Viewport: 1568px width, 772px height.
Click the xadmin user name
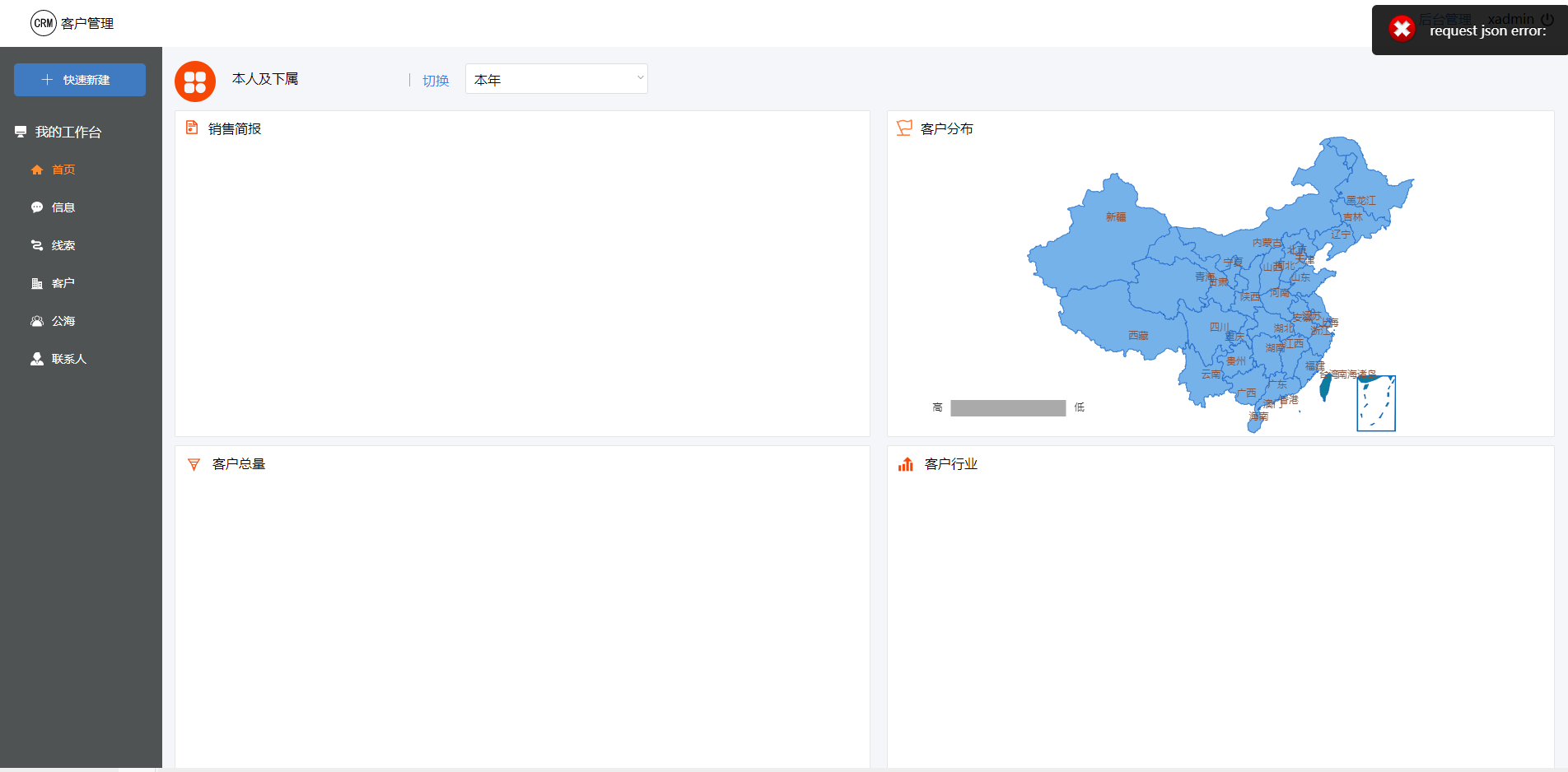point(1511,19)
